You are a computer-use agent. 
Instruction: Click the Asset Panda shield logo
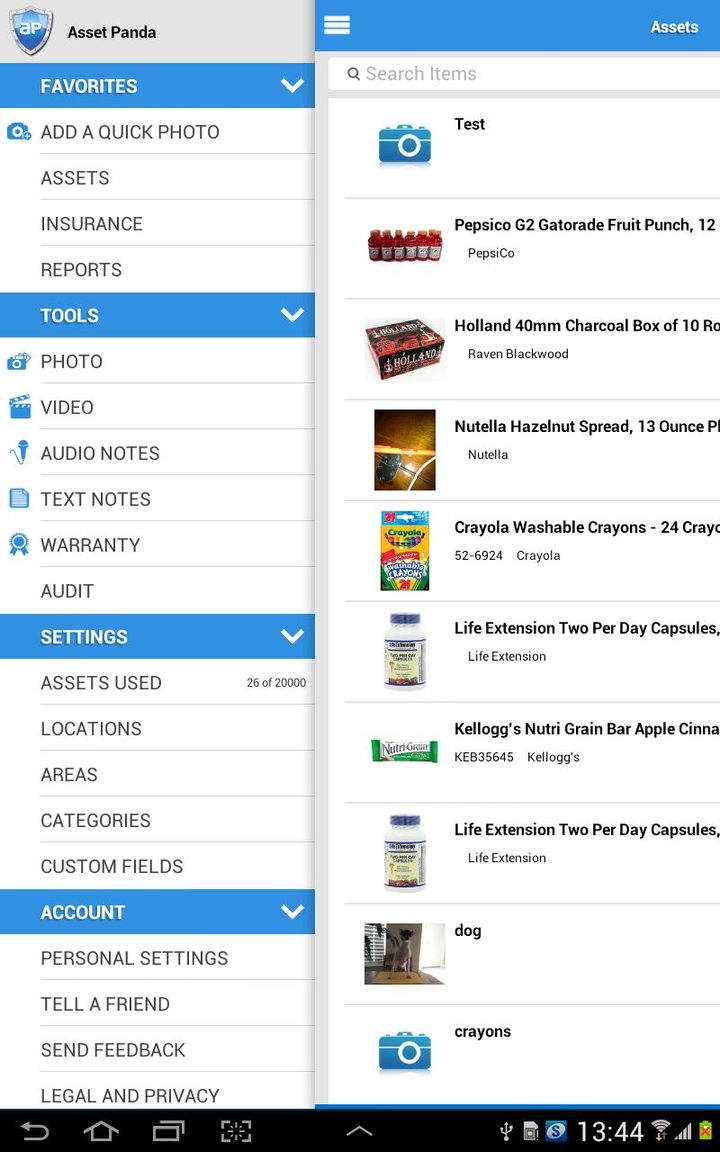click(29, 29)
